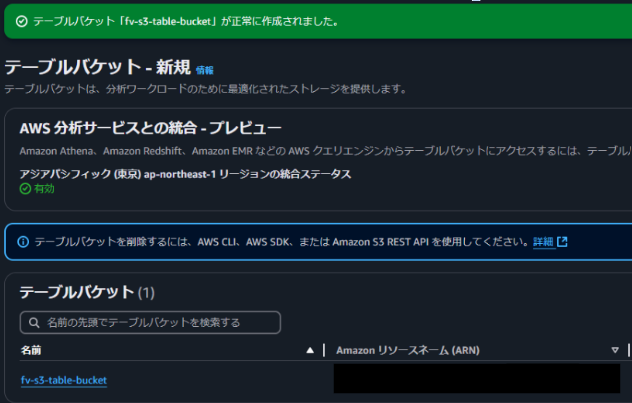The image size is (632, 403).
Task: Click the external link icon next to 詳細
Action: [x=562, y=242]
